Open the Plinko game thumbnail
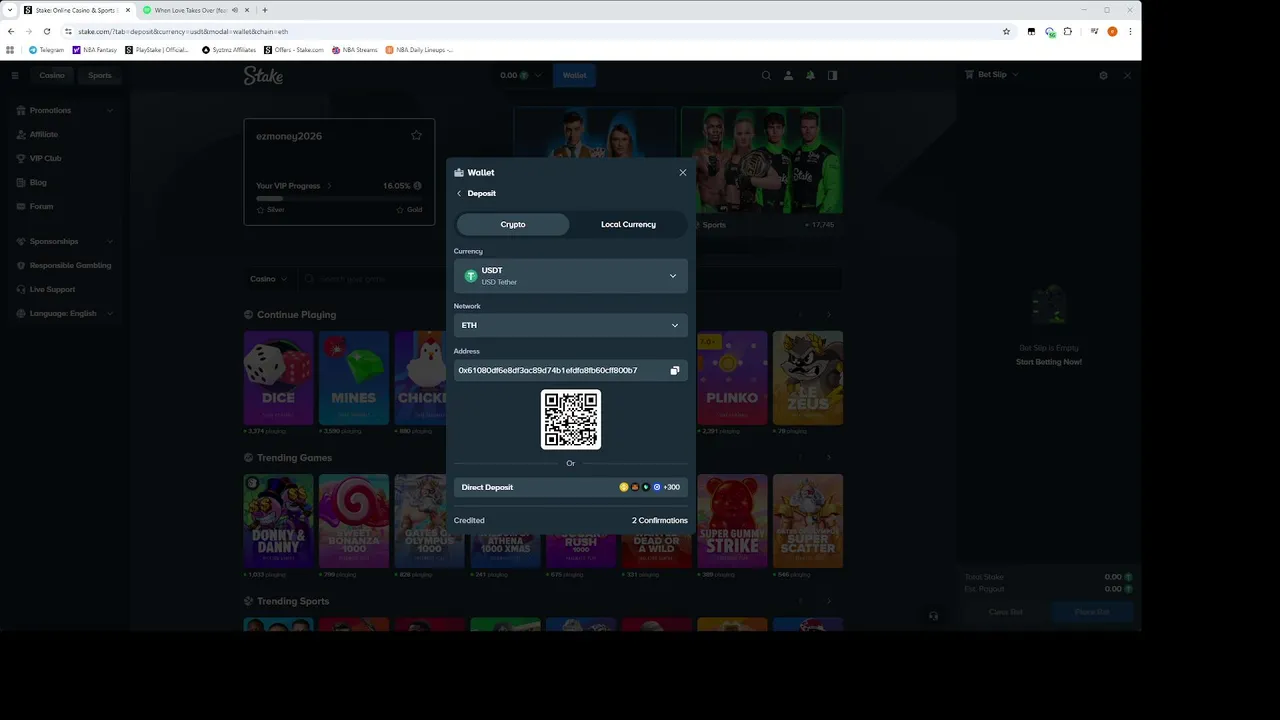Image resolution: width=1280 pixels, height=720 pixels. [x=732, y=378]
